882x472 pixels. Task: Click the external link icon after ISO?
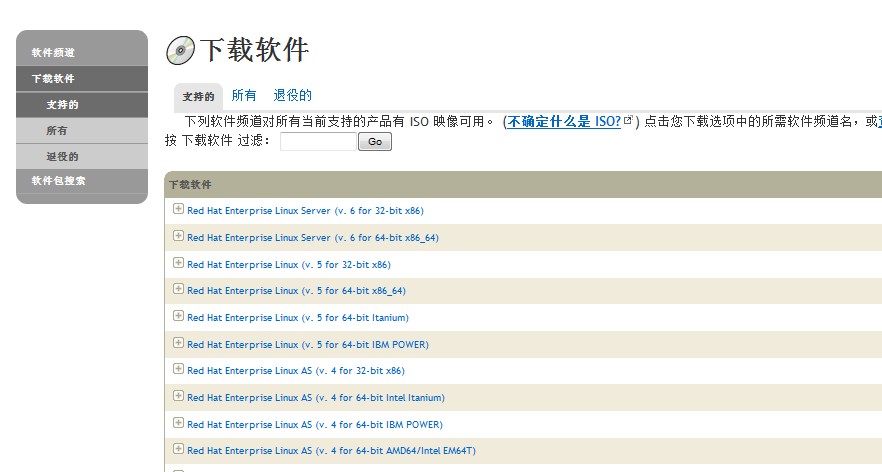[628, 120]
